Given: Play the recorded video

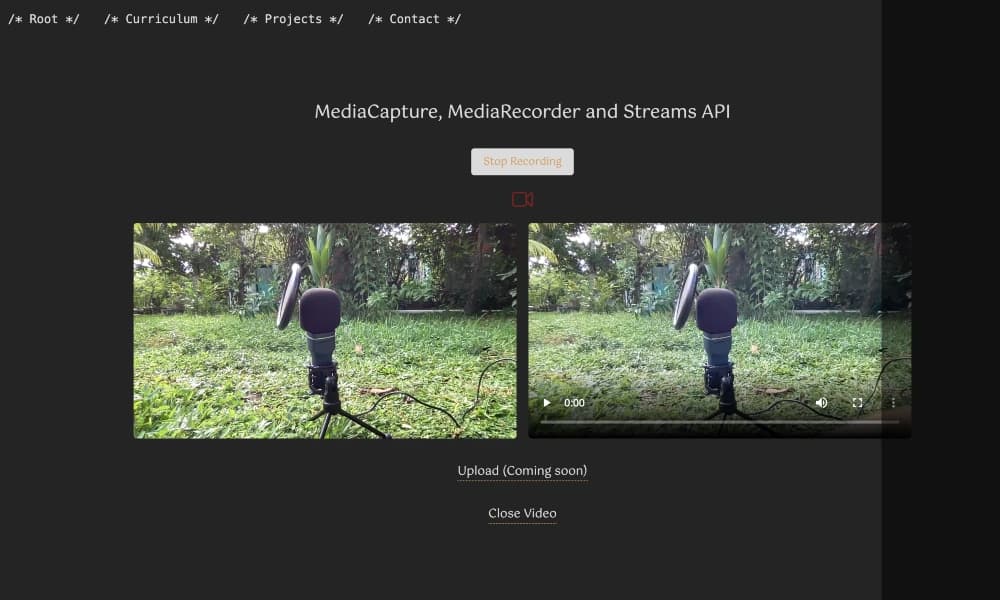Looking at the screenshot, I should pyautogui.click(x=547, y=402).
